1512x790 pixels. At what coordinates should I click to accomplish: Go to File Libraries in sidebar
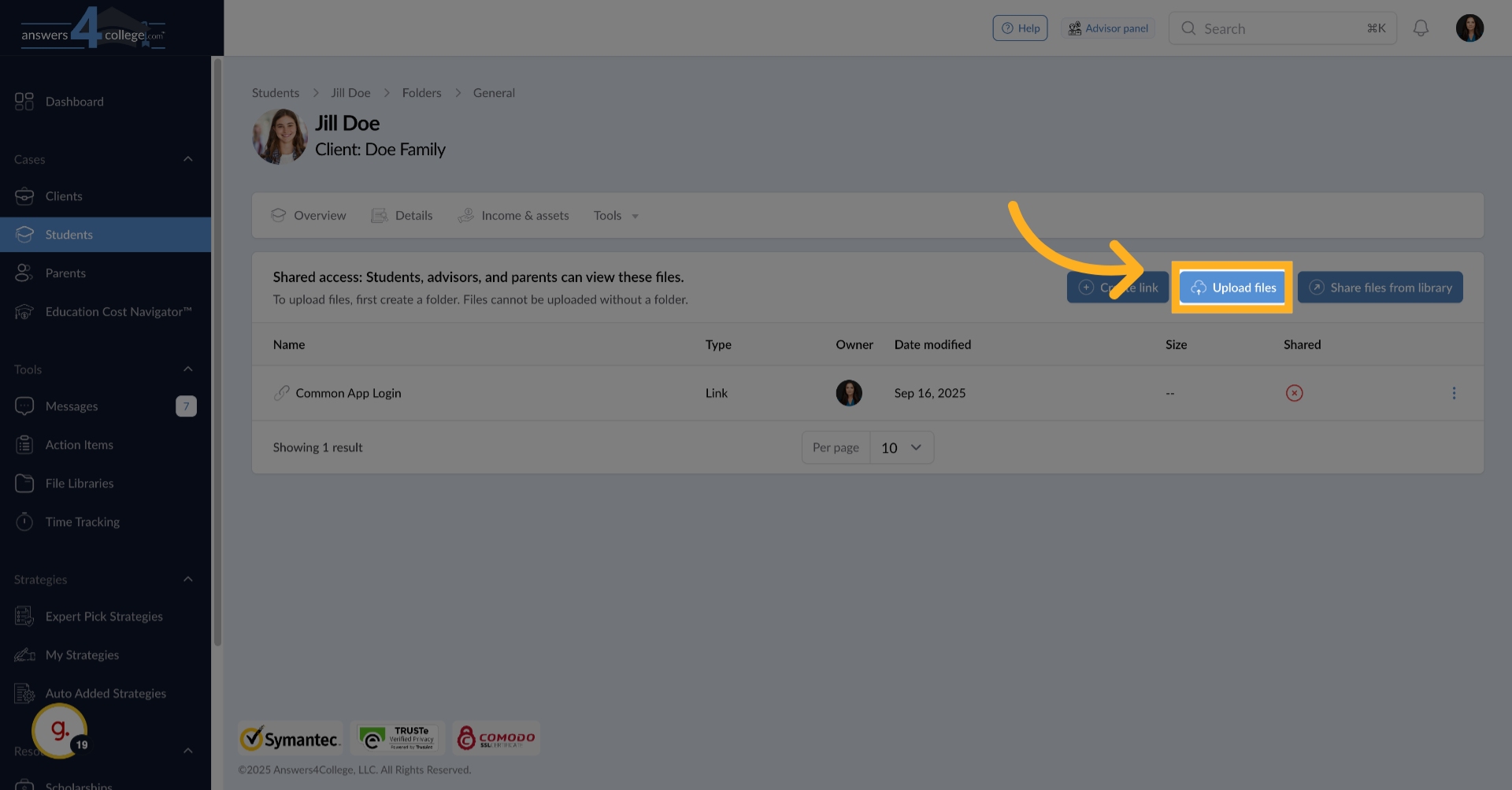coord(79,484)
